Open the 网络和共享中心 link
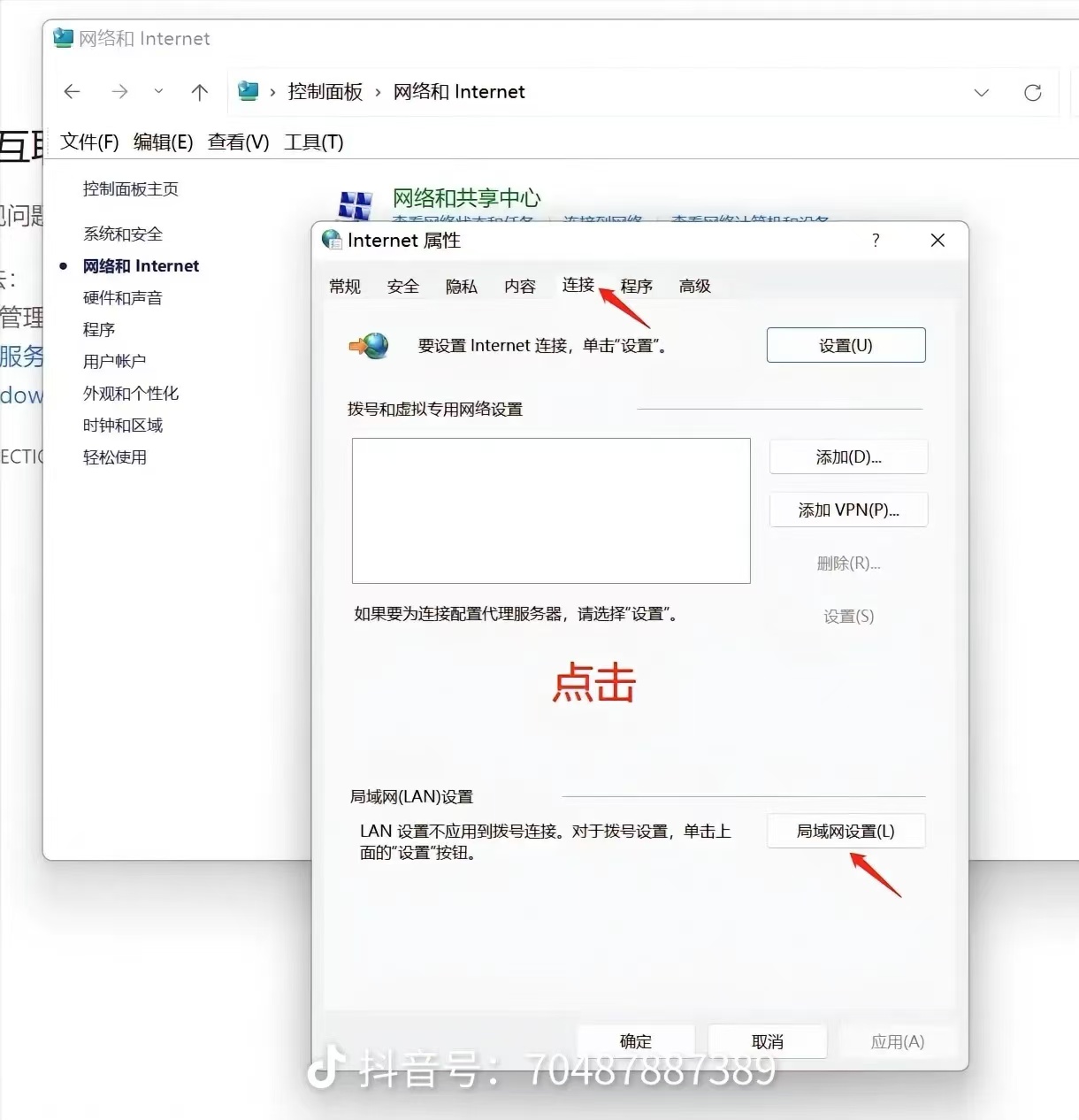Image resolution: width=1079 pixels, height=1120 pixels. point(466,197)
